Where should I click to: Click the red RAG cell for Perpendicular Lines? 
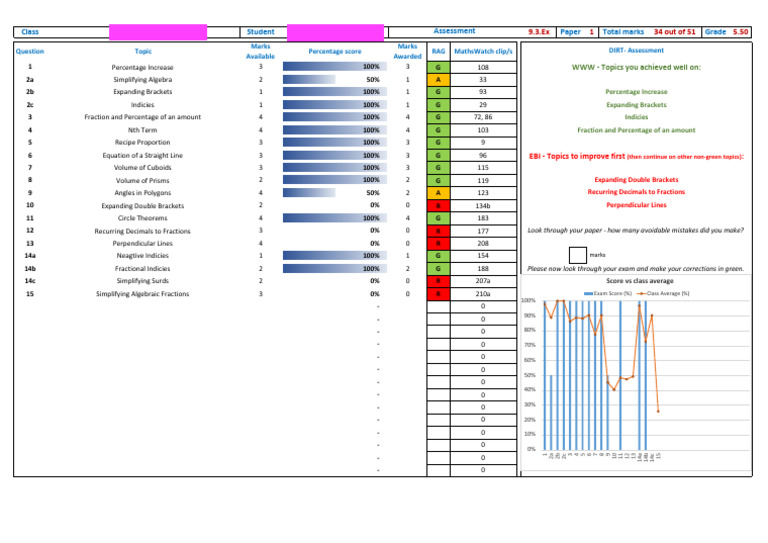[438, 243]
